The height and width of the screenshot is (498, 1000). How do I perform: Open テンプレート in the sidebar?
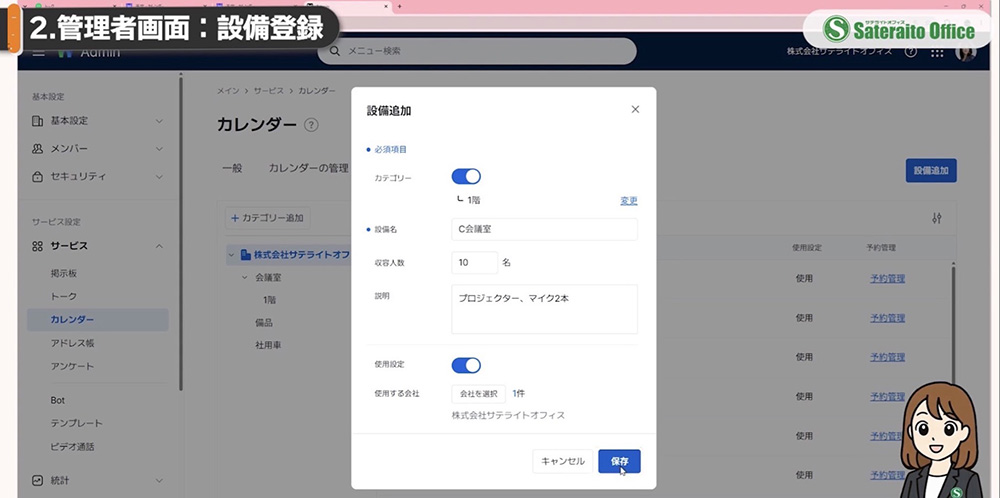coord(77,423)
